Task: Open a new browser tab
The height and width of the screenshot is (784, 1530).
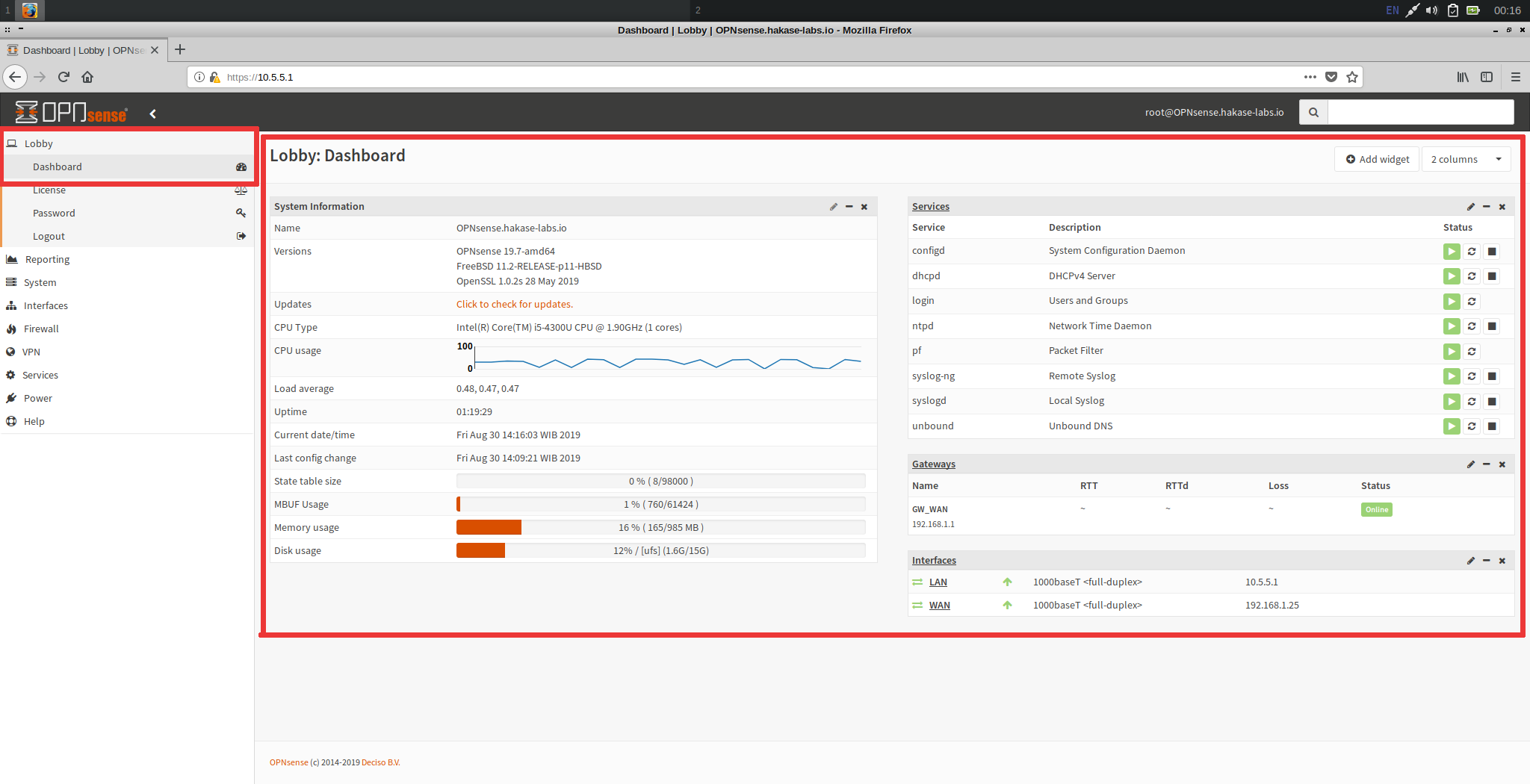Action: [x=180, y=50]
